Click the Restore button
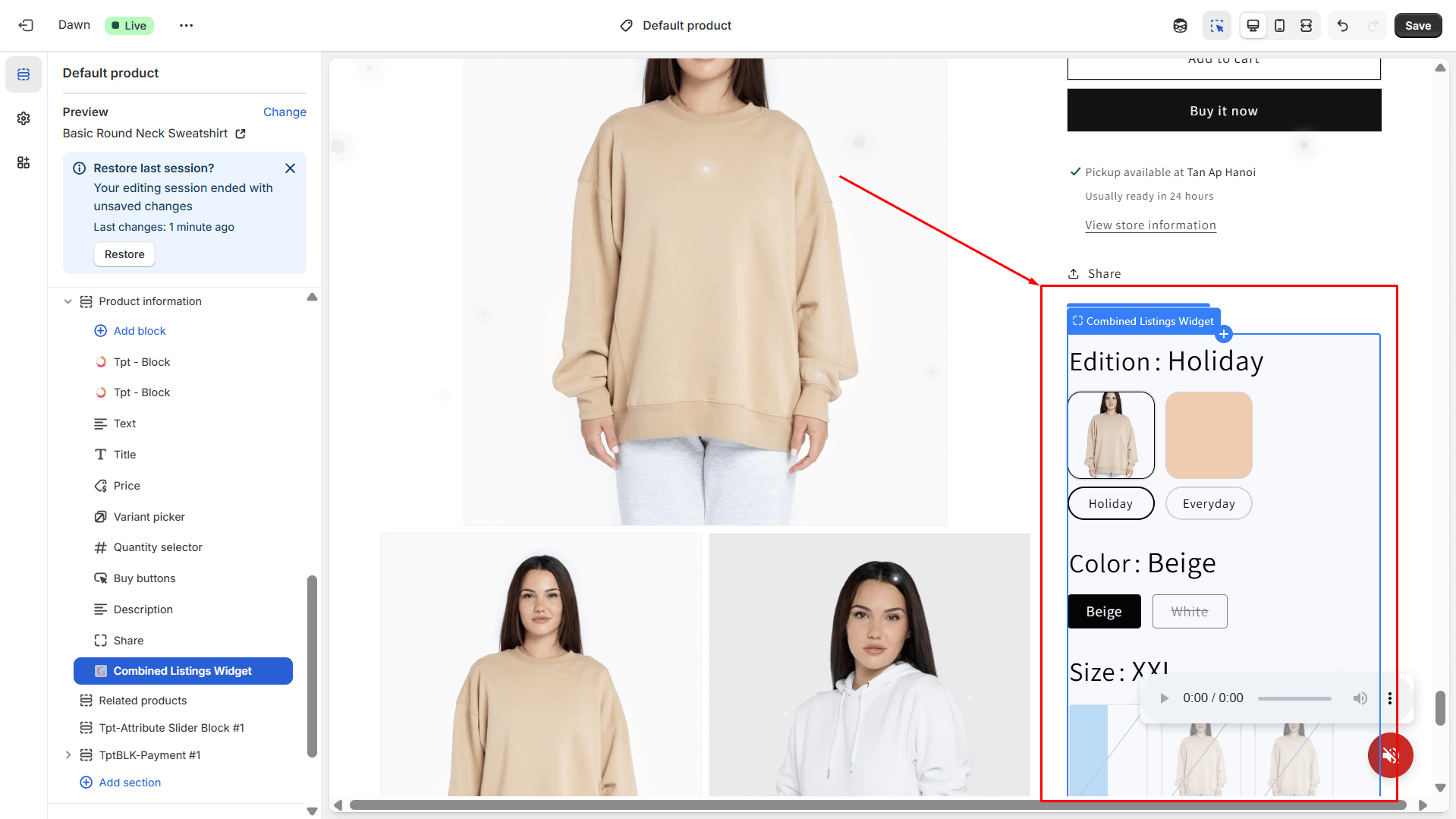Viewport: 1456px width, 819px height. [124, 254]
